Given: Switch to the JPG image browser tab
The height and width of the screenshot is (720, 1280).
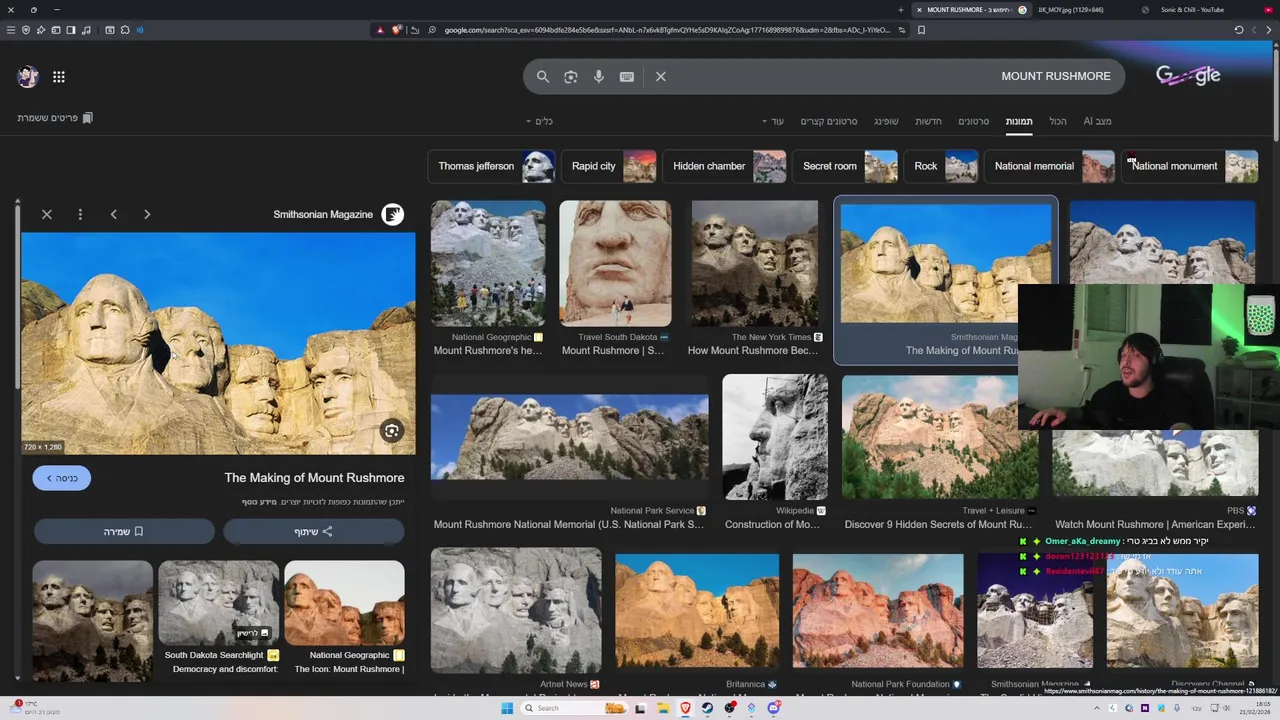Looking at the screenshot, I should pos(1071,10).
